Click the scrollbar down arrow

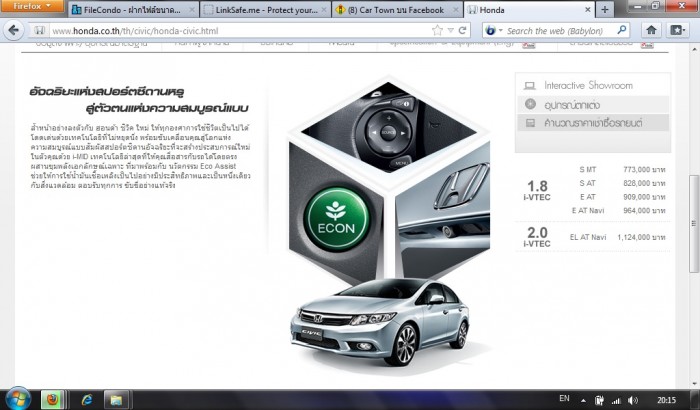(694, 383)
